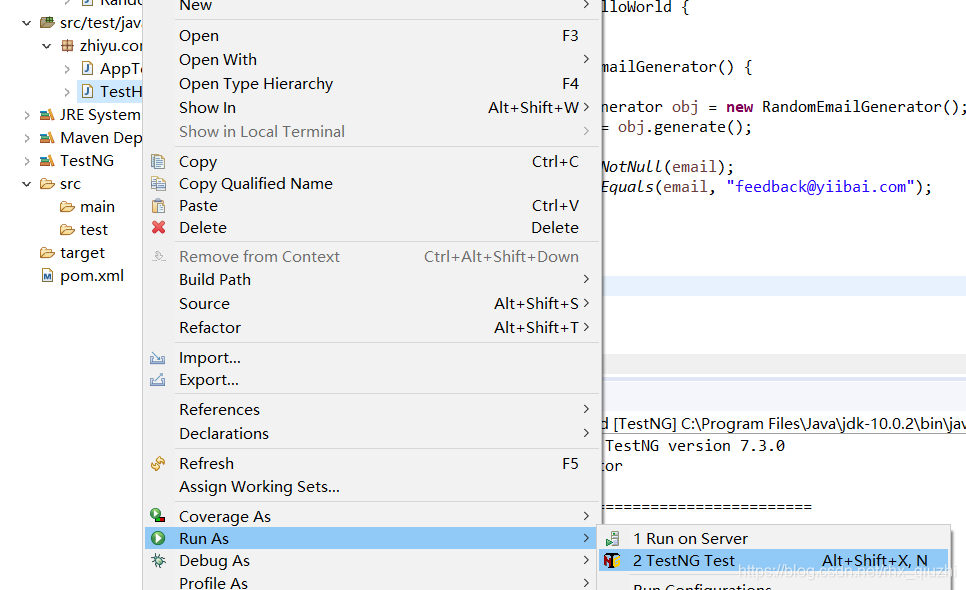Viewport: 966px width, 590px height.
Task: Select 1 Run on Server option
Action: [x=690, y=539]
